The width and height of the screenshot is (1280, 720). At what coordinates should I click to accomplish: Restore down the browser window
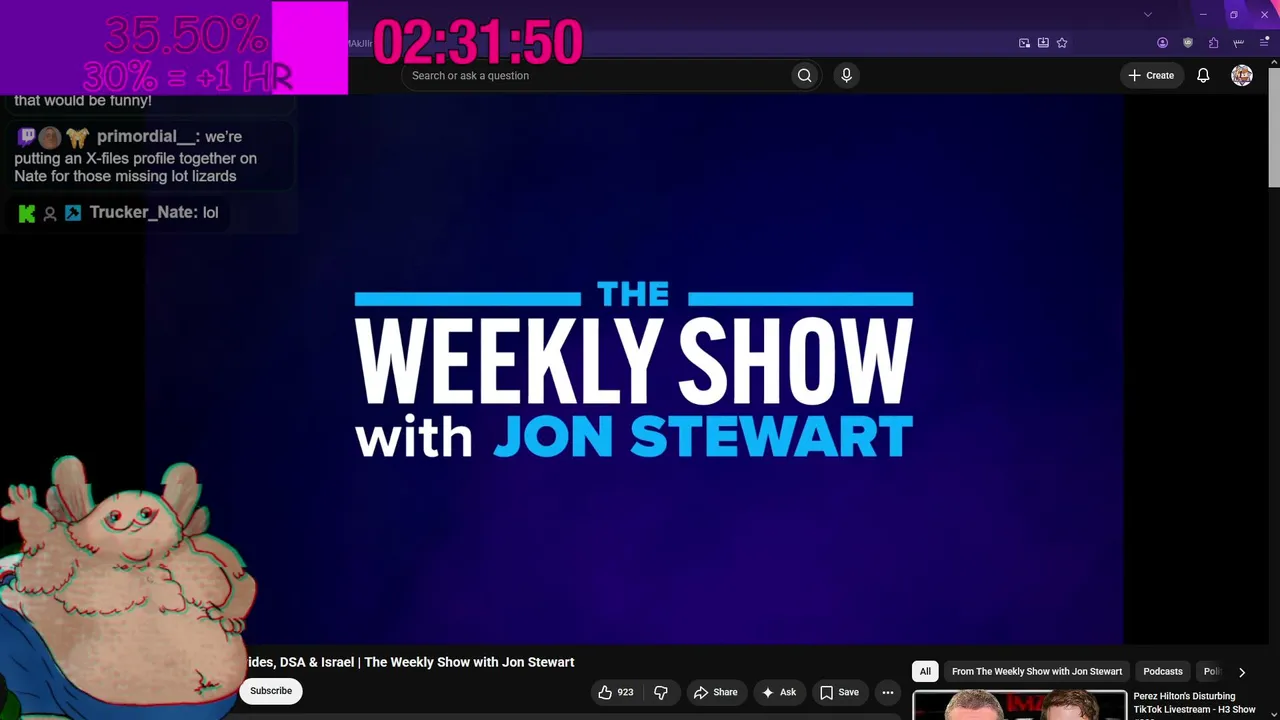pos(1233,14)
